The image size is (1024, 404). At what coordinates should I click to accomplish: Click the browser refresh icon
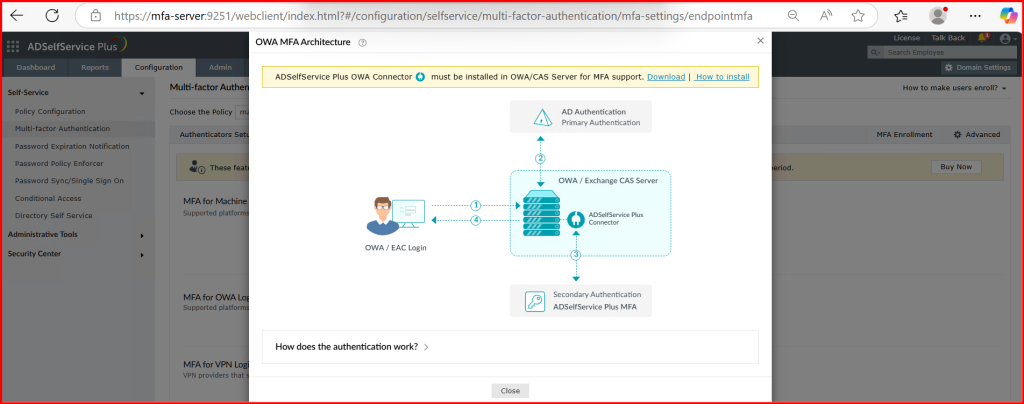(x=52, y=16)
